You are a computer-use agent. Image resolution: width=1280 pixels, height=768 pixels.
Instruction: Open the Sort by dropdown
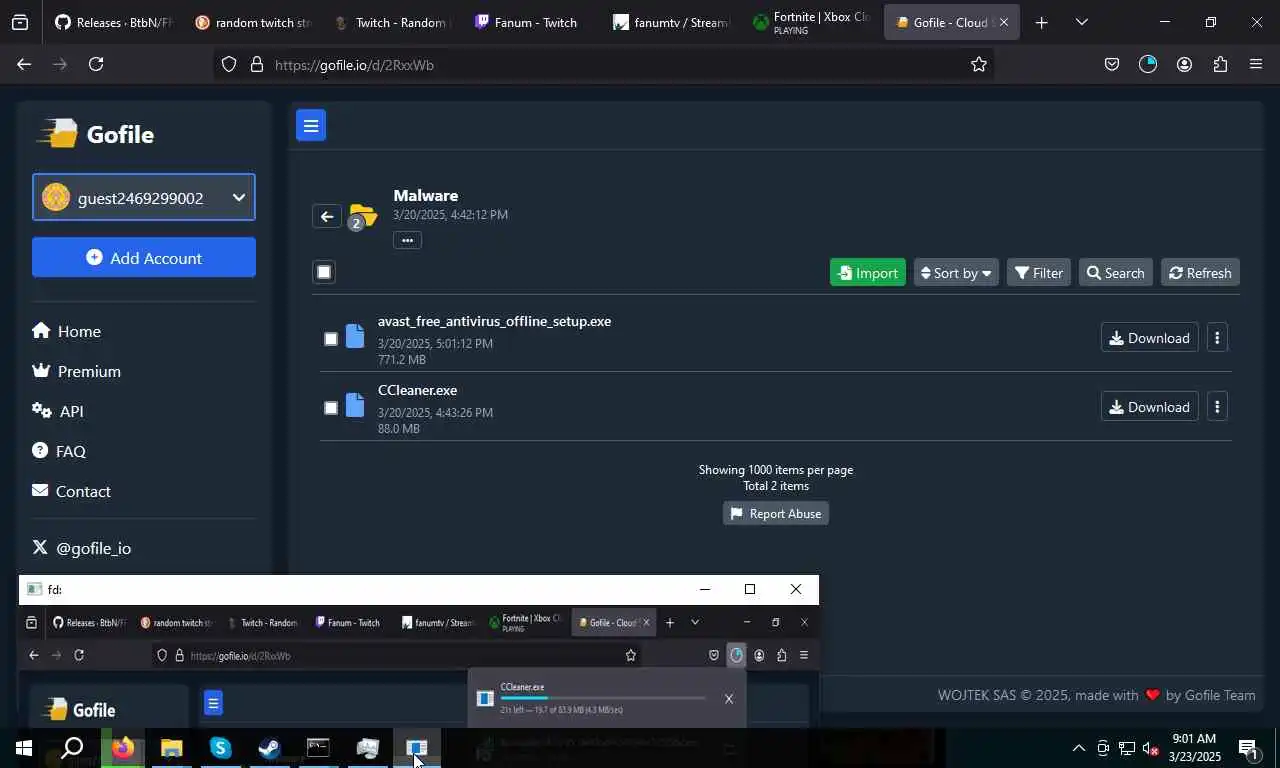pyautogui.click(x=956, y=273)
